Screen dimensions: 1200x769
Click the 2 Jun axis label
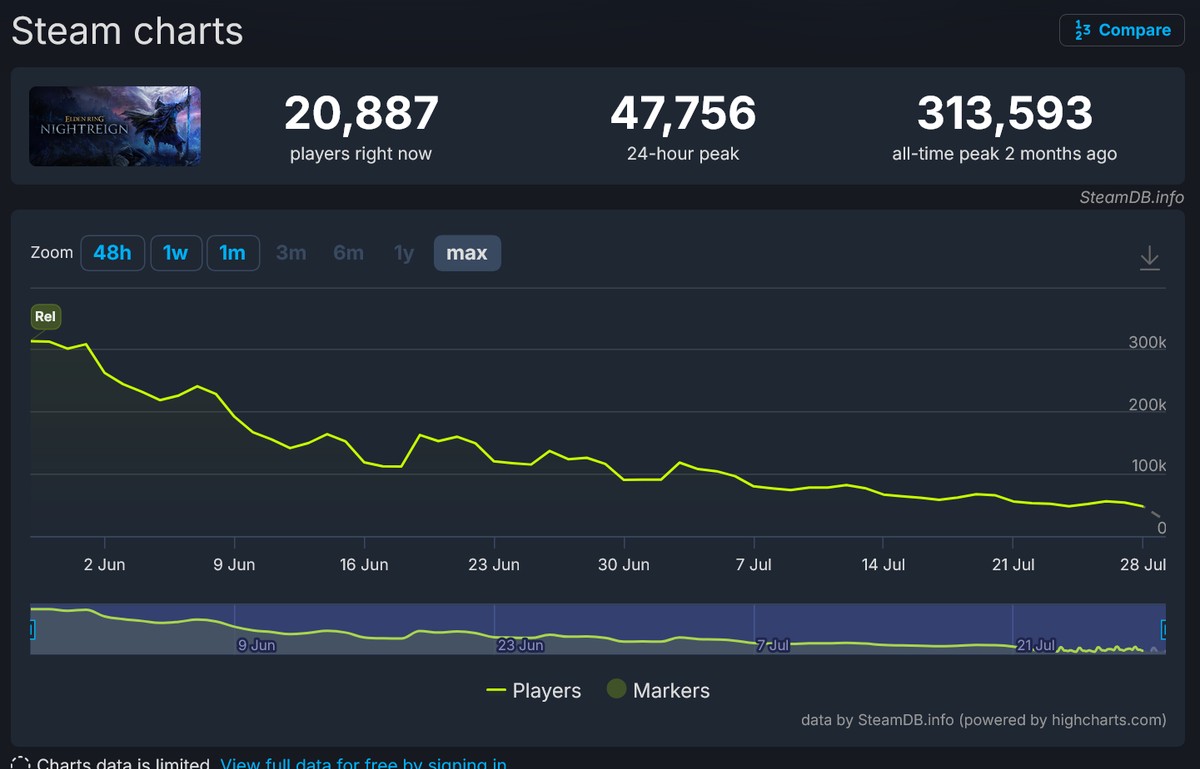pos(104,564)
